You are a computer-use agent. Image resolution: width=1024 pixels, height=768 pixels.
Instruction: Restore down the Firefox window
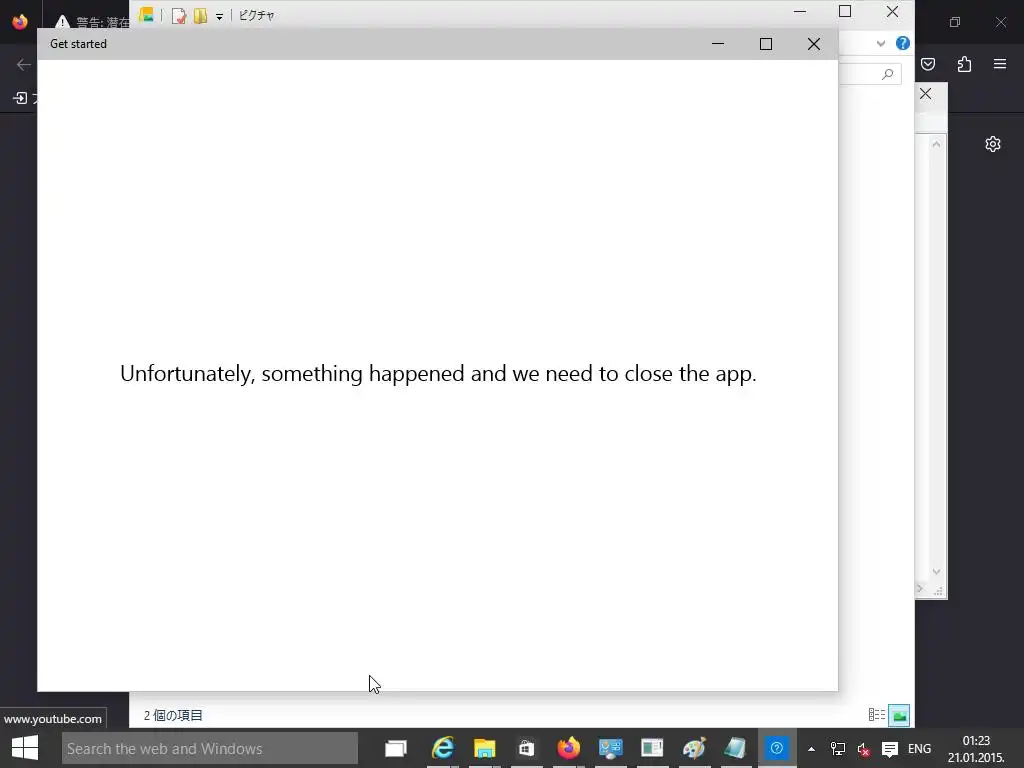click(x=955, y=22)
